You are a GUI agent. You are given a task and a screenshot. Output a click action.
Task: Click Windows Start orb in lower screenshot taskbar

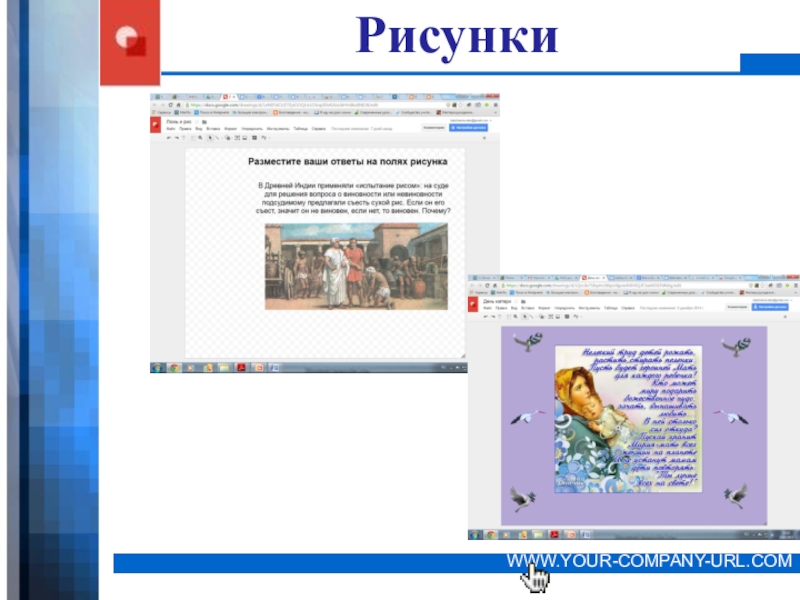[474, 535]
